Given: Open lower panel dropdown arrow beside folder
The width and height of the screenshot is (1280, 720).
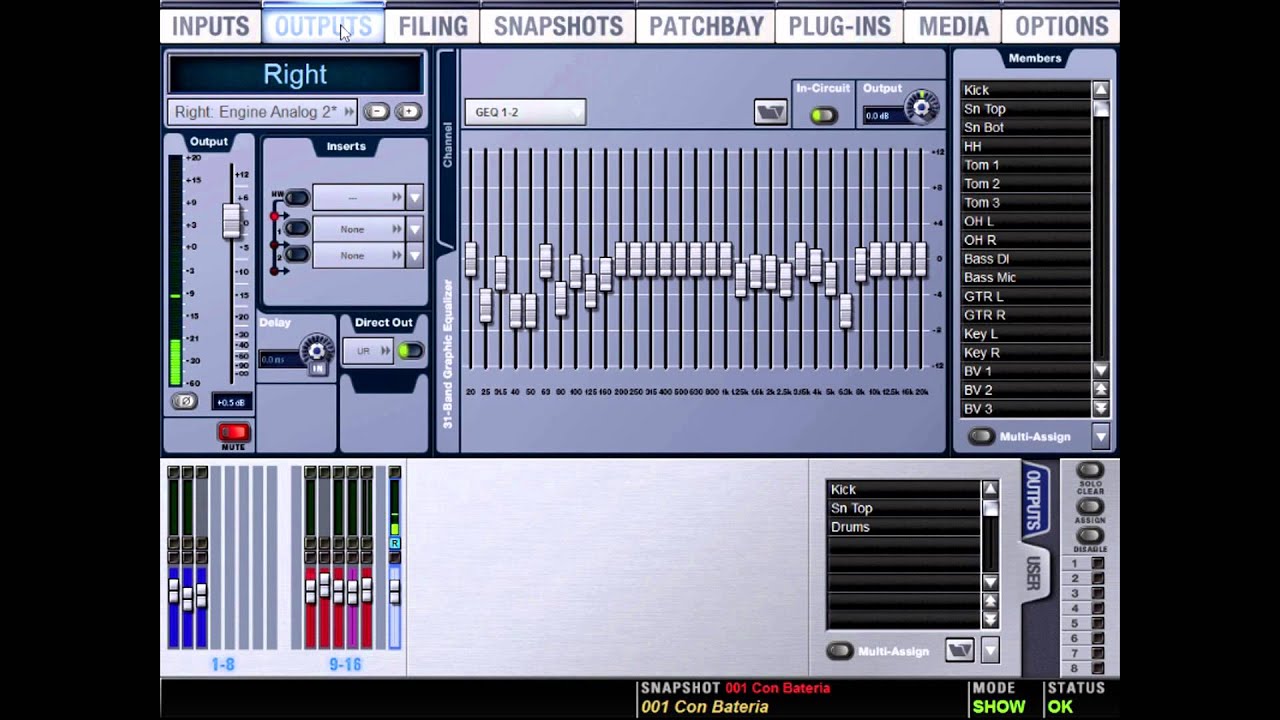Looking at the screenshot, I should pyautogui.click(x=990, y=651).
